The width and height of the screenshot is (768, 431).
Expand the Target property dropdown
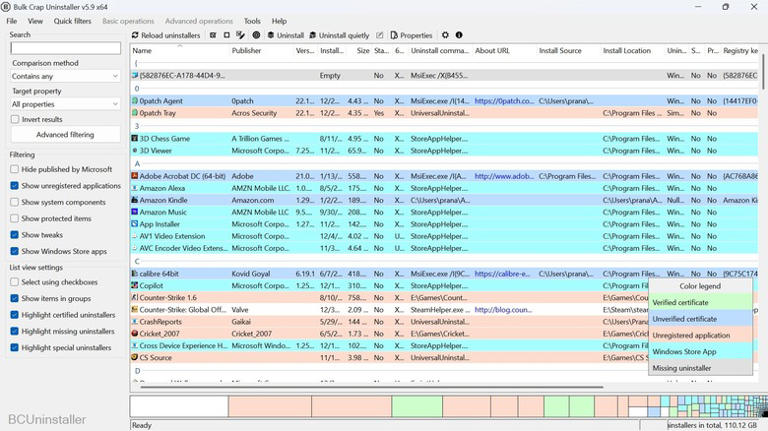point(65,104)
